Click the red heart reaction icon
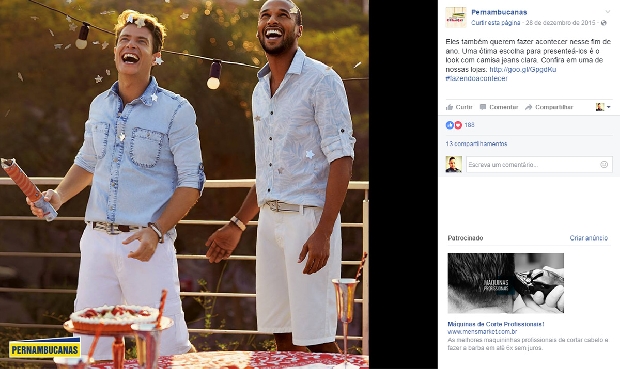 (x=458, y=125)
